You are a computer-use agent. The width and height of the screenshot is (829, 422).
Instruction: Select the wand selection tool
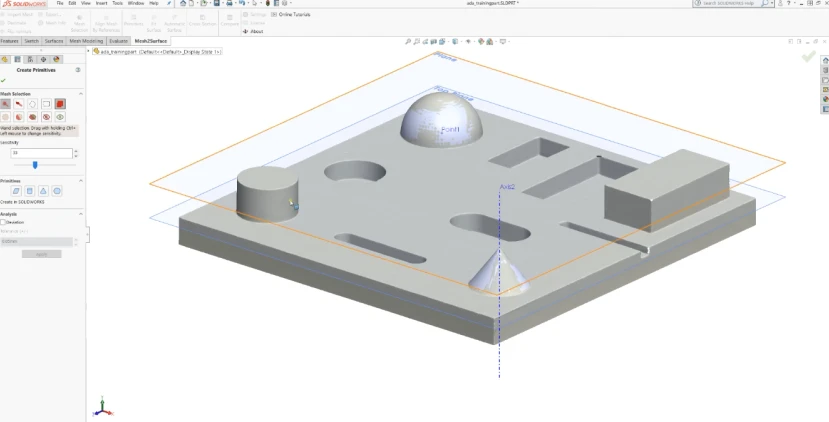[5, 104]
